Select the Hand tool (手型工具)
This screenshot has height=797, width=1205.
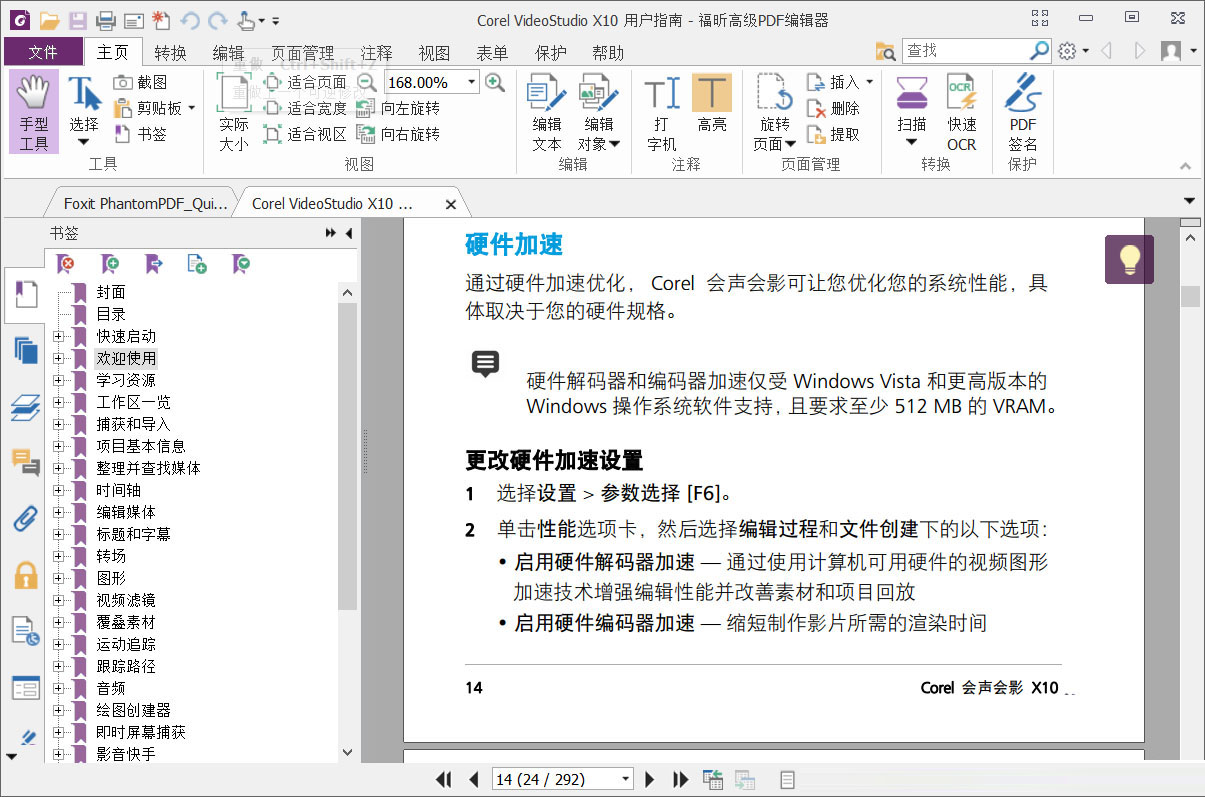tap(34, 112)
